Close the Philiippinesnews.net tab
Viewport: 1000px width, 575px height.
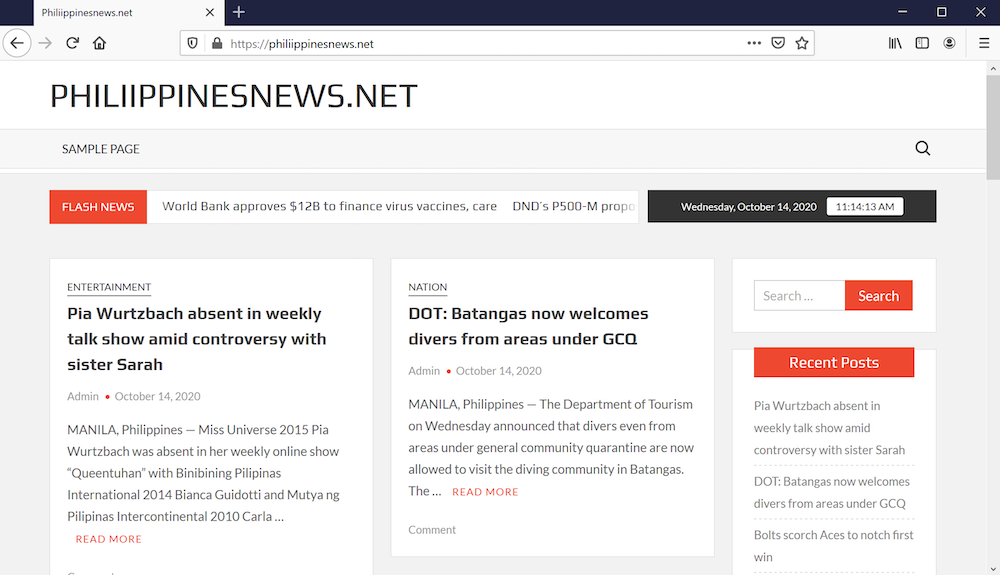pyautogui.click(x=210, y=12)
